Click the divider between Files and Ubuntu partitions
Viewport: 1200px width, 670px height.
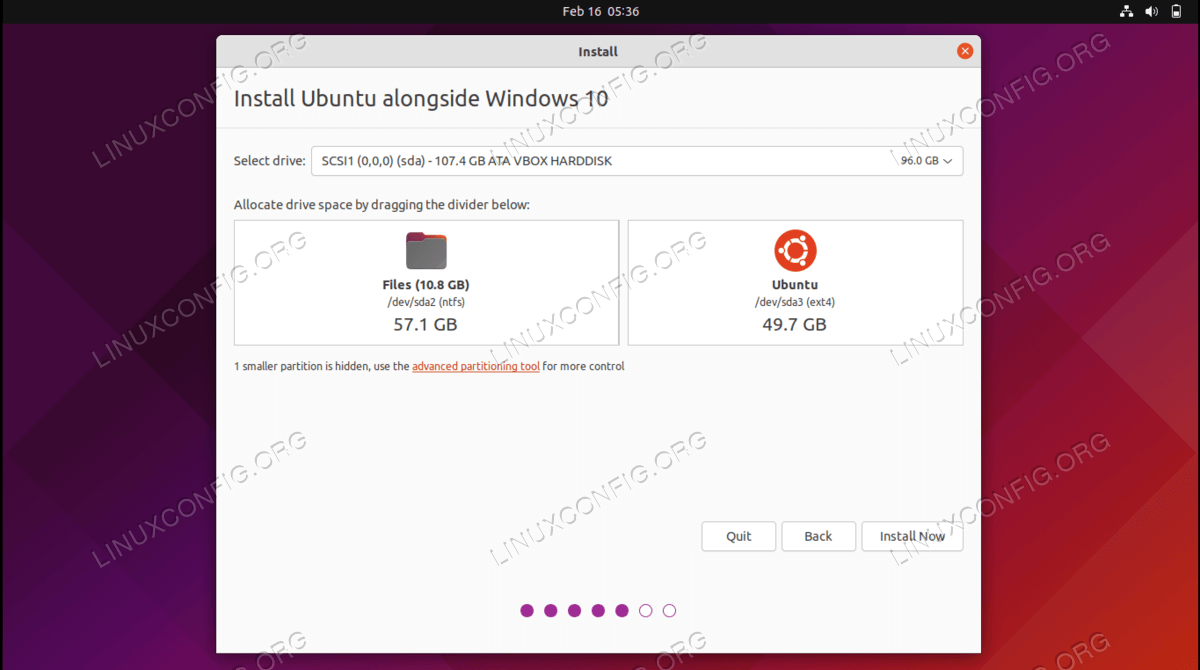623,283
